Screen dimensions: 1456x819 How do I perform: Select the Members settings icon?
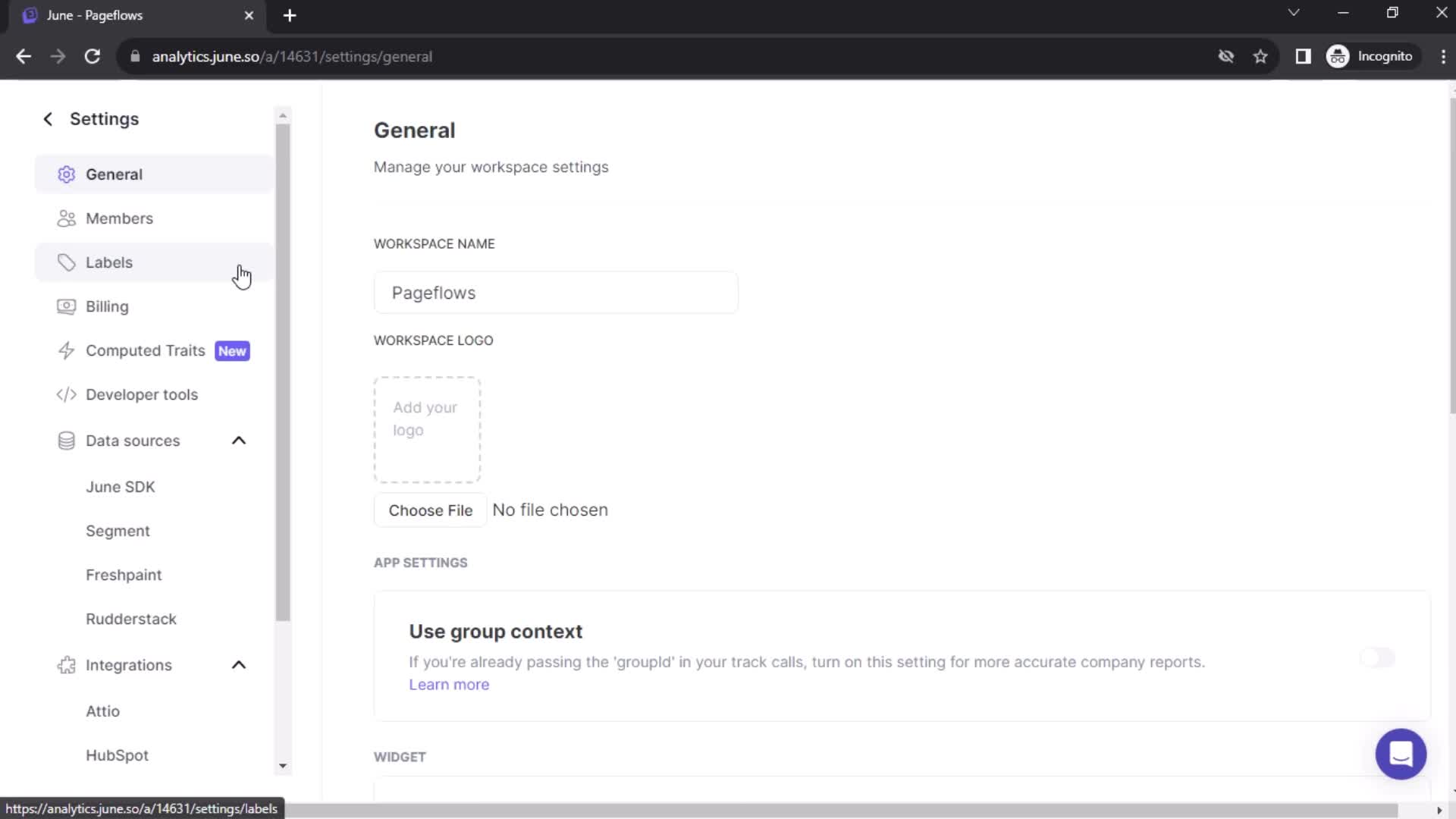coord(65,218)
